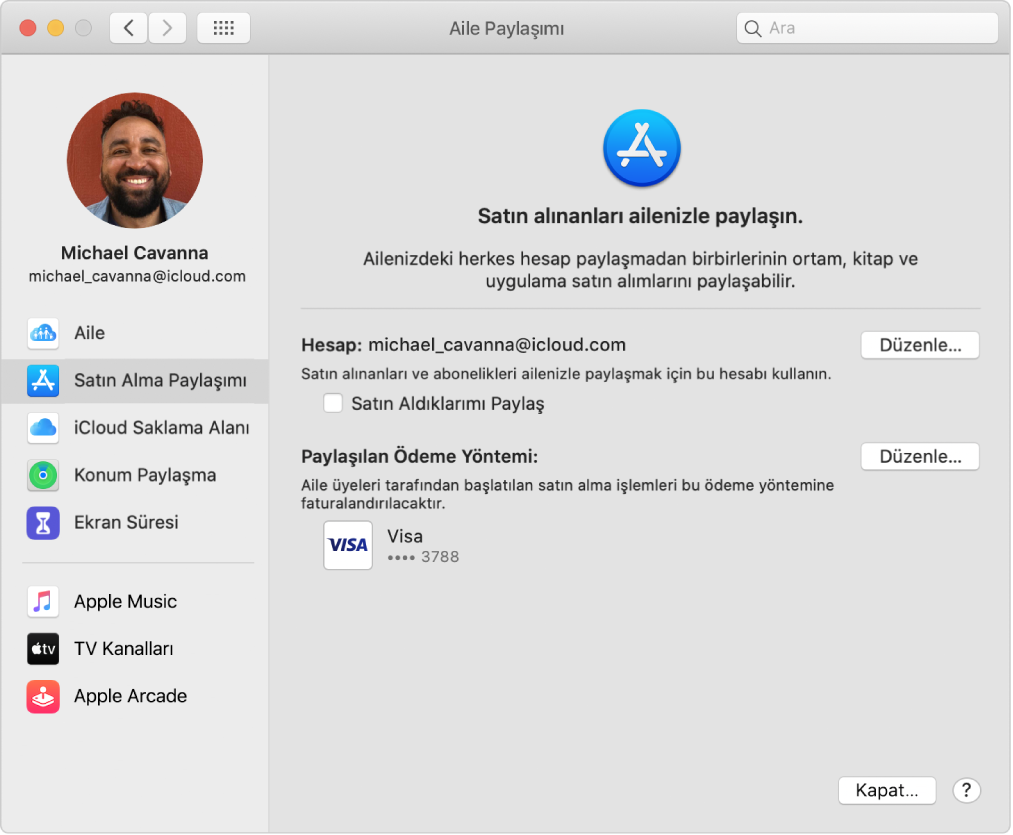The image size is (1013, 835).
Task: Click the App Store icon beside Satın Alma Paylaşımı
Action: 43,380
